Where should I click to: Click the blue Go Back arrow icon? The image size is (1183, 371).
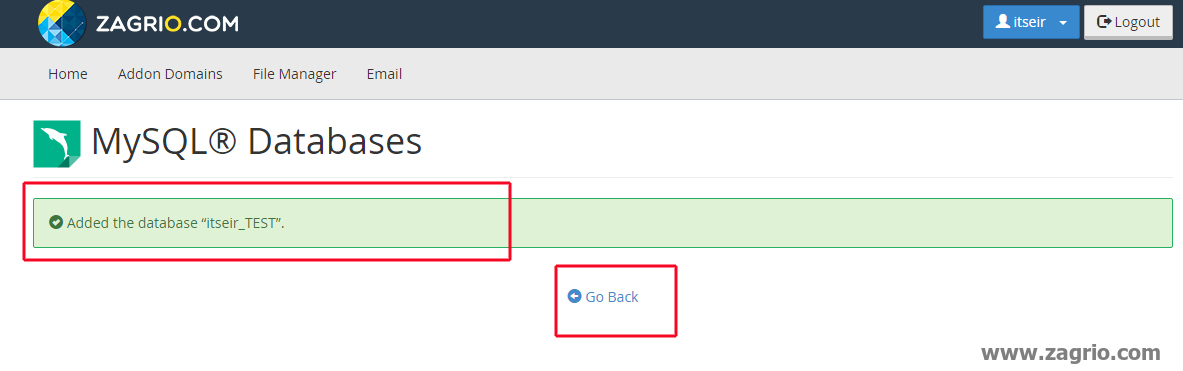[575, 296]
